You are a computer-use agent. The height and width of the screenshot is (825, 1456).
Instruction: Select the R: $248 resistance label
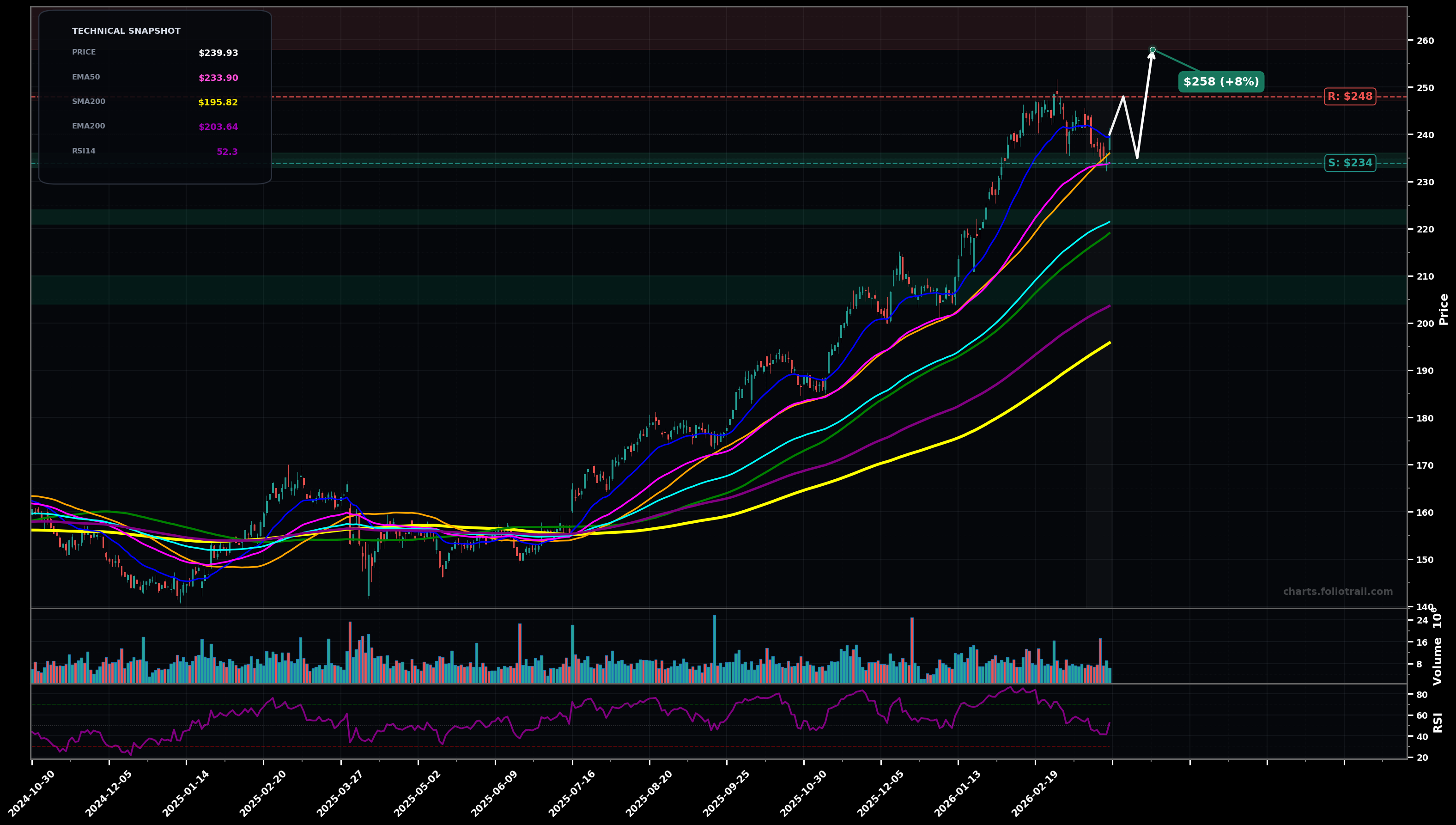point(1350,96)
